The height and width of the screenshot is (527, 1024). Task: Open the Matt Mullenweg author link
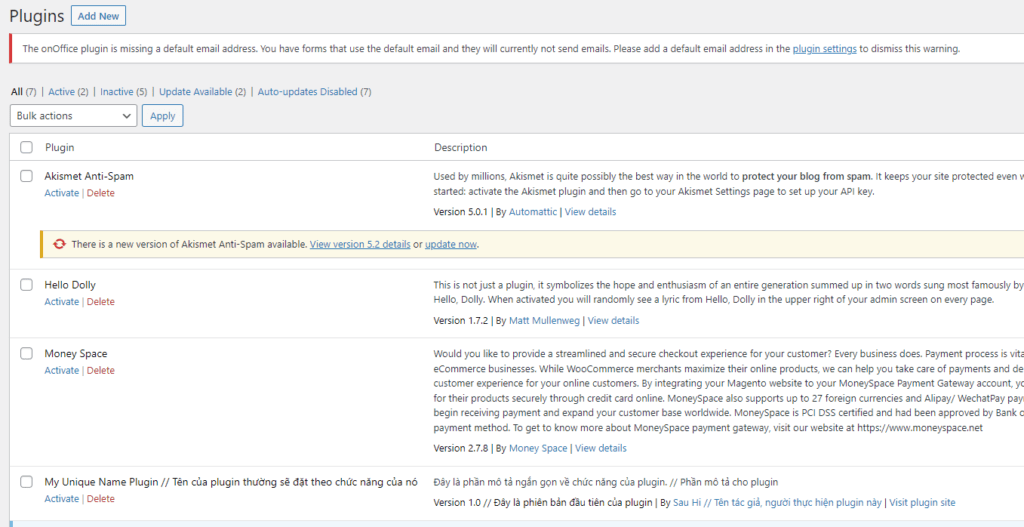[545, 321]
